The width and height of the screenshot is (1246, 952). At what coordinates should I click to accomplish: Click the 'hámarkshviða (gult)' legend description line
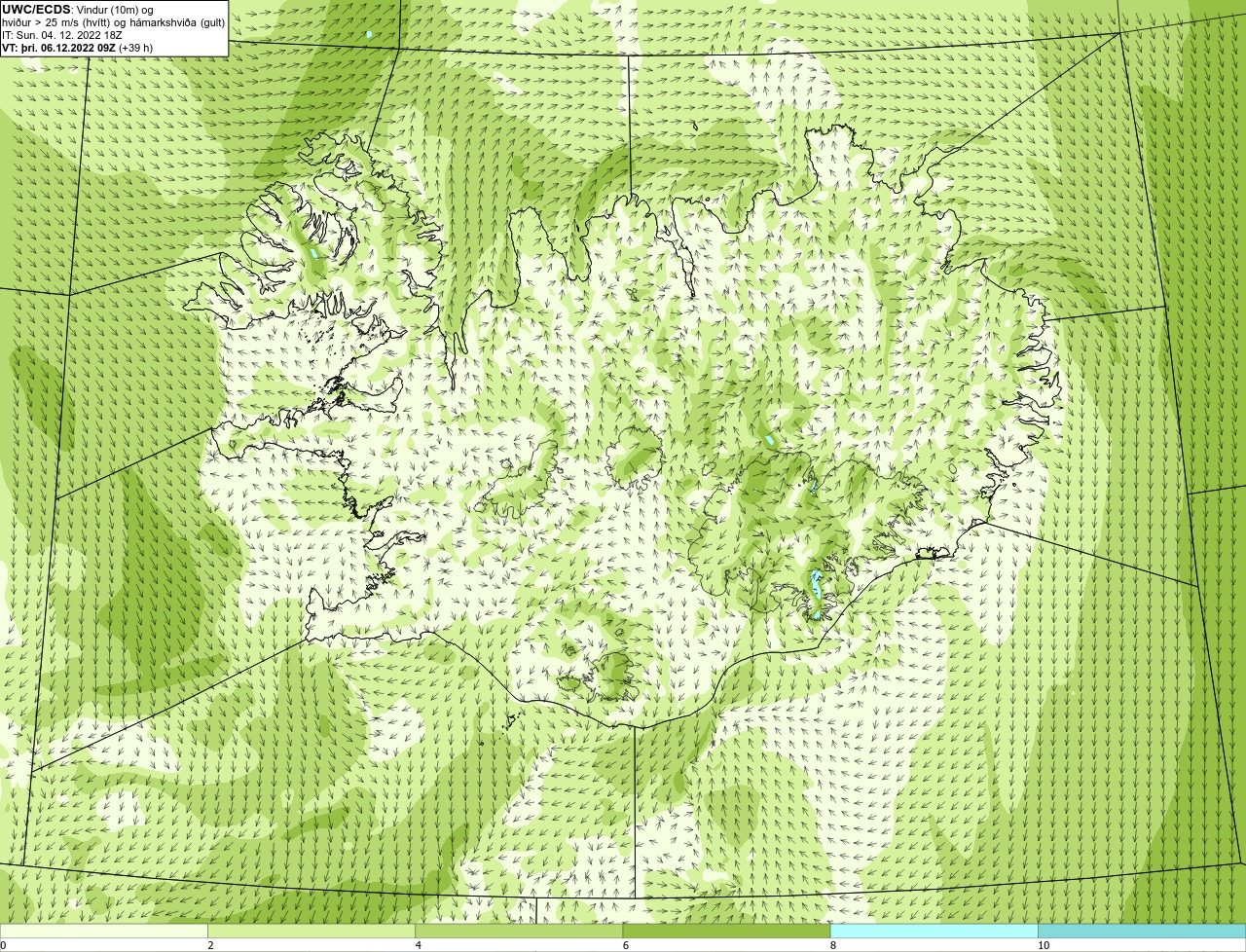tap(114, 22)
